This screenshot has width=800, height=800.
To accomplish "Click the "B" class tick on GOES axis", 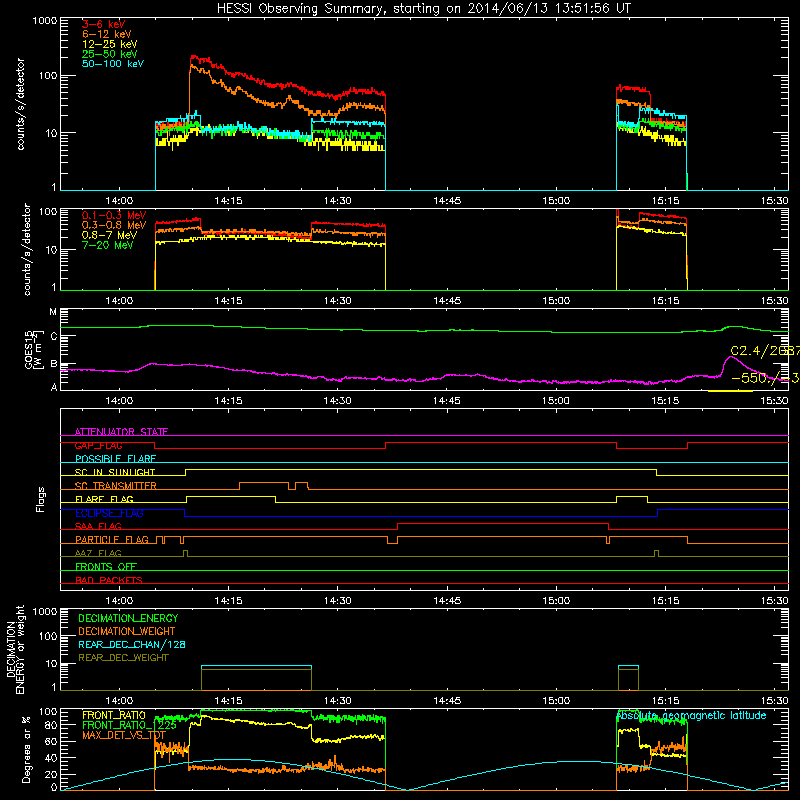I will click(x=54, y=364).
